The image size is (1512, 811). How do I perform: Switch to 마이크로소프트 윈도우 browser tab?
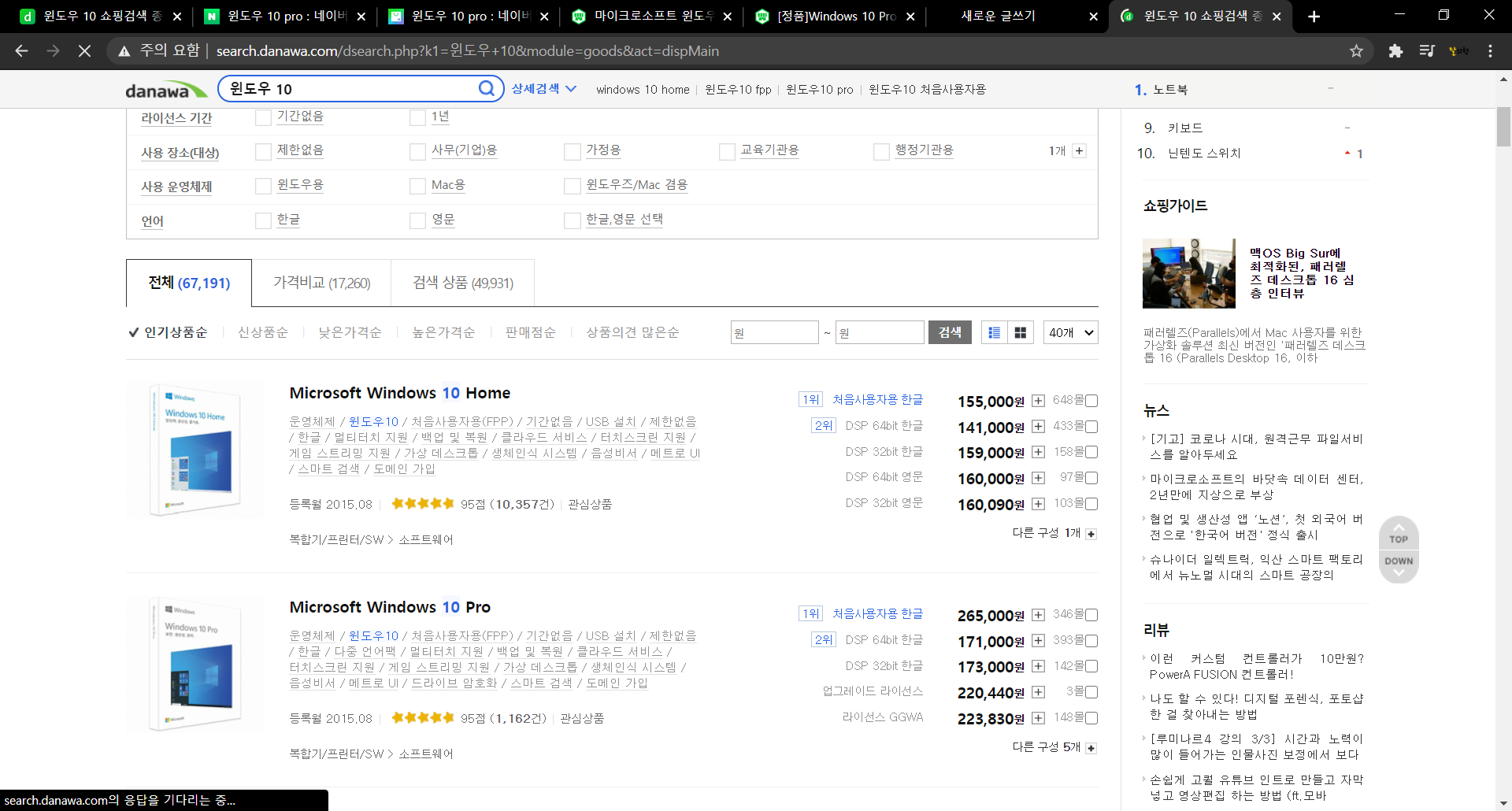coord(651,17)
